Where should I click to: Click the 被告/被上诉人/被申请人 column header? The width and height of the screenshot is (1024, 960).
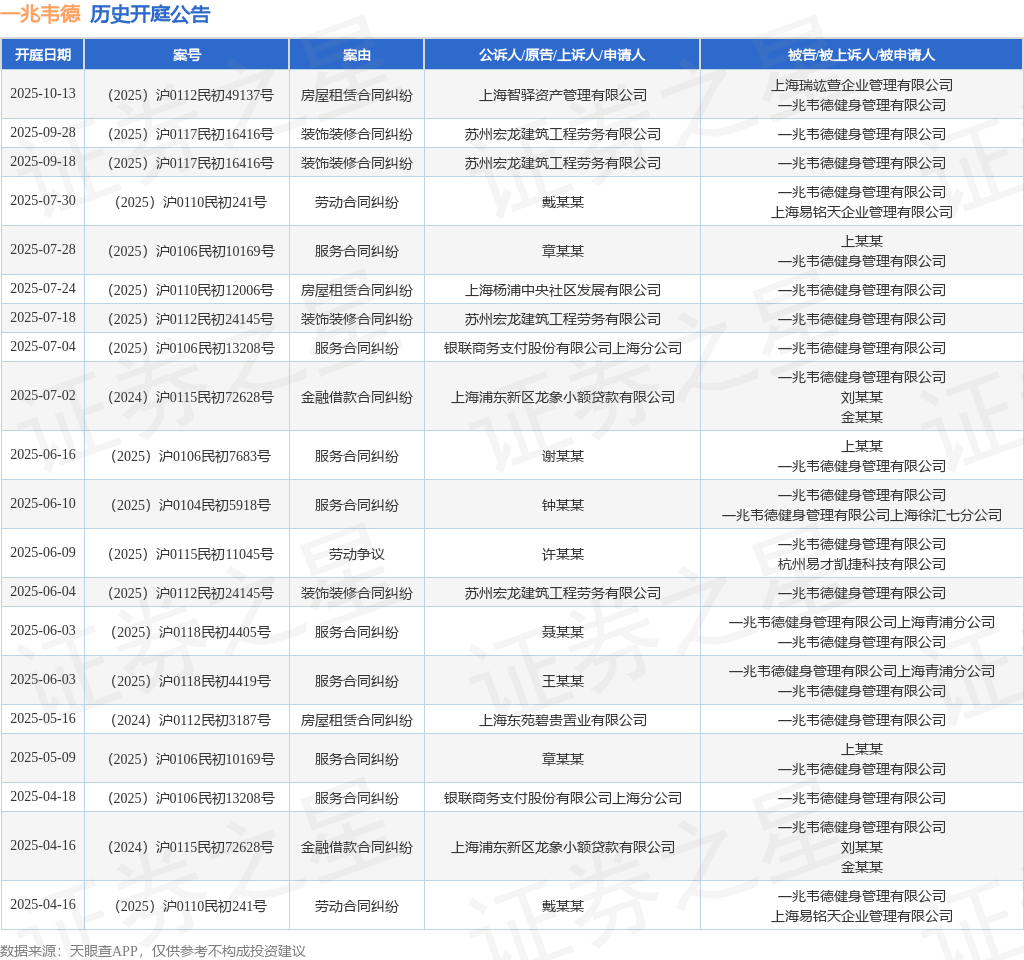click(861, 55)
